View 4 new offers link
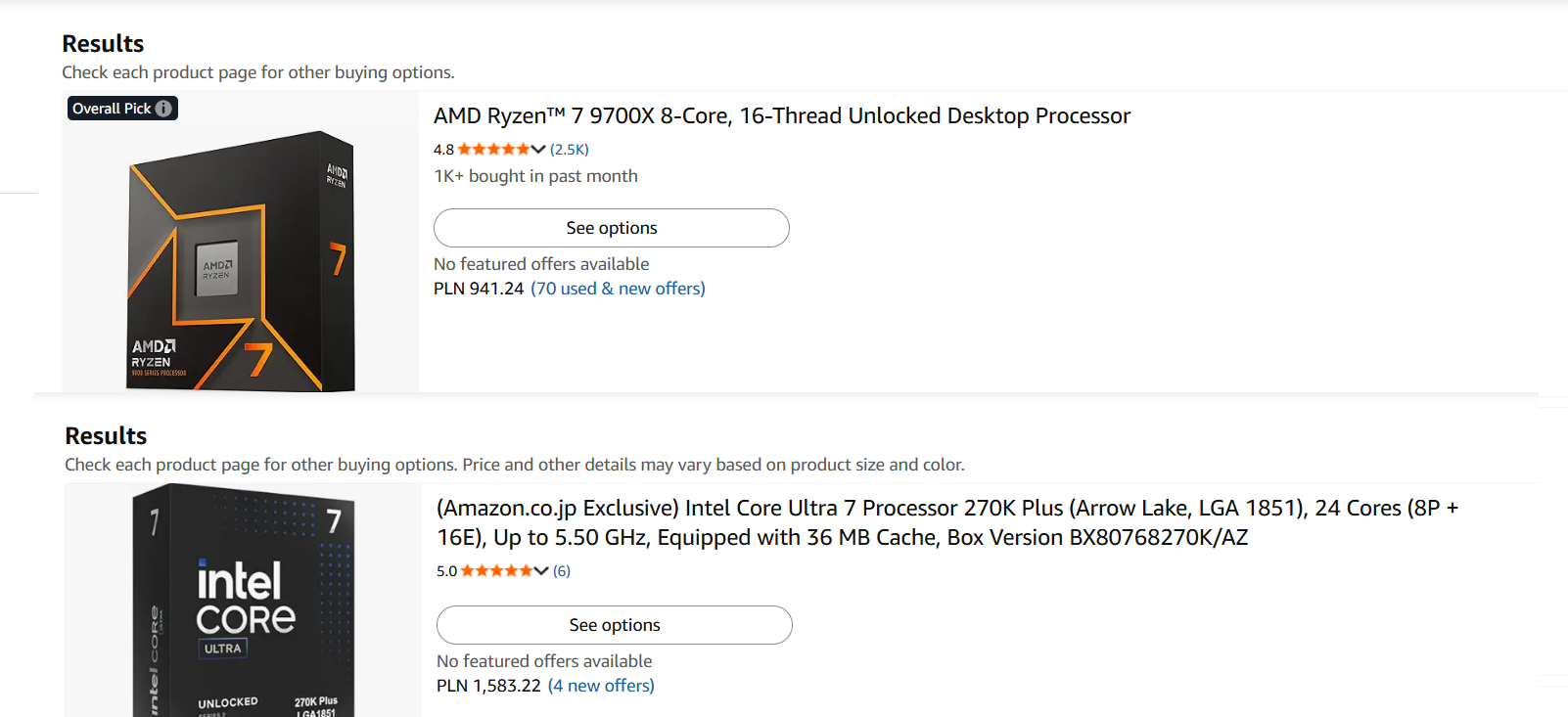This screenshot has height=717, width=1568. 601,686
